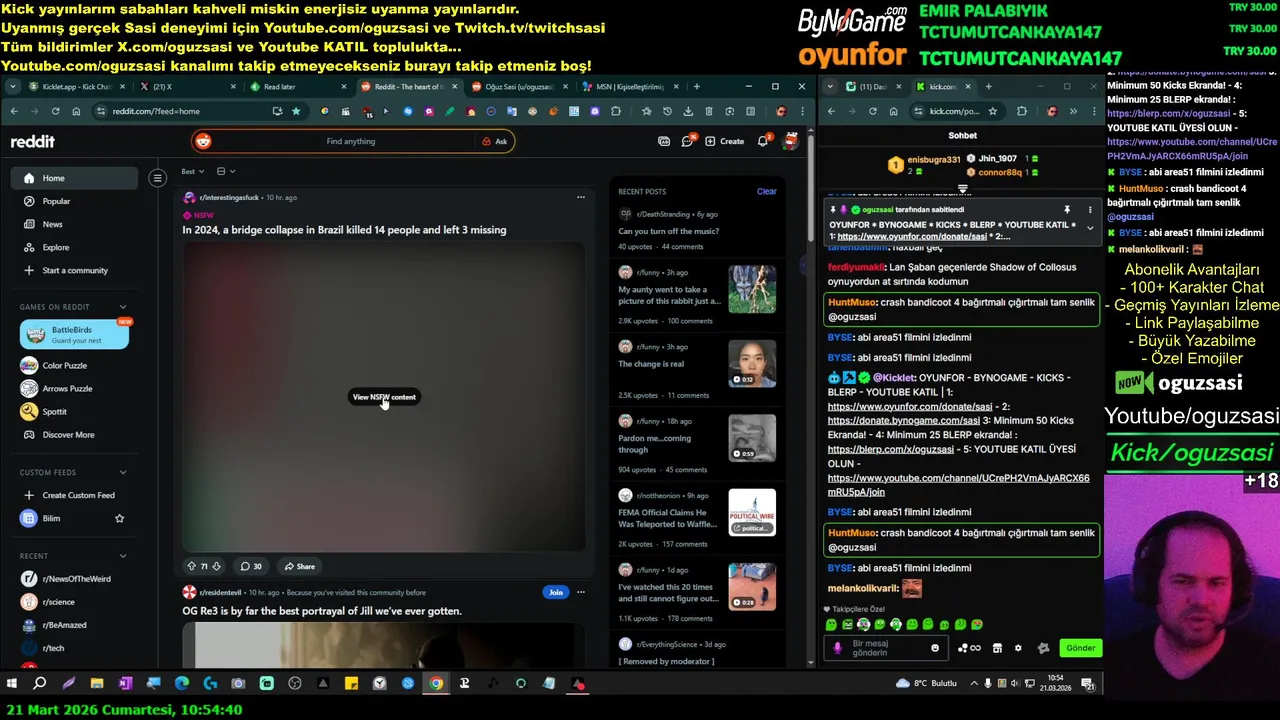Click the purple microphone icon in Kick chat input
Image resolution: width=1280 pixels, height=720 pixels.
tap(838, 648)
